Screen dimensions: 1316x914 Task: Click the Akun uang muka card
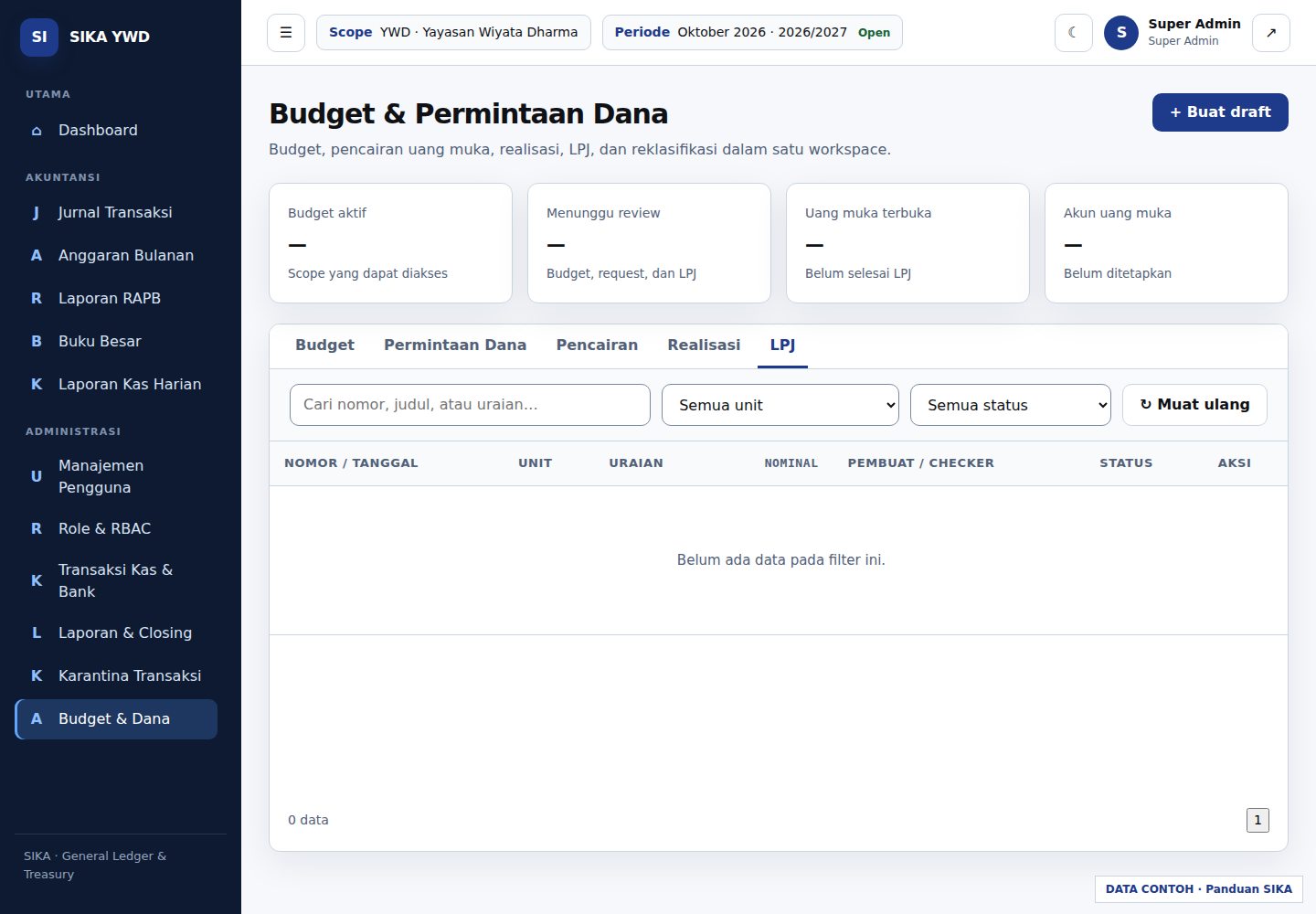point(1166,243)
